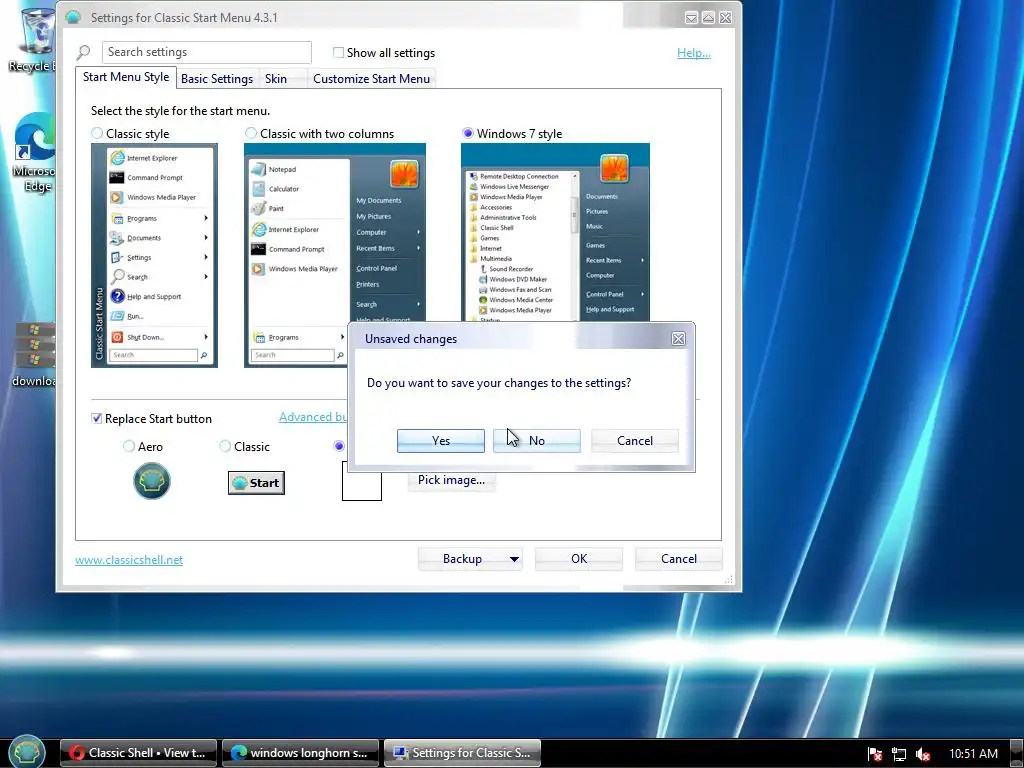This screenshot has width=1024, height=768.
Task: Enable Show all settings checkbox
Action: pos(338,53)
